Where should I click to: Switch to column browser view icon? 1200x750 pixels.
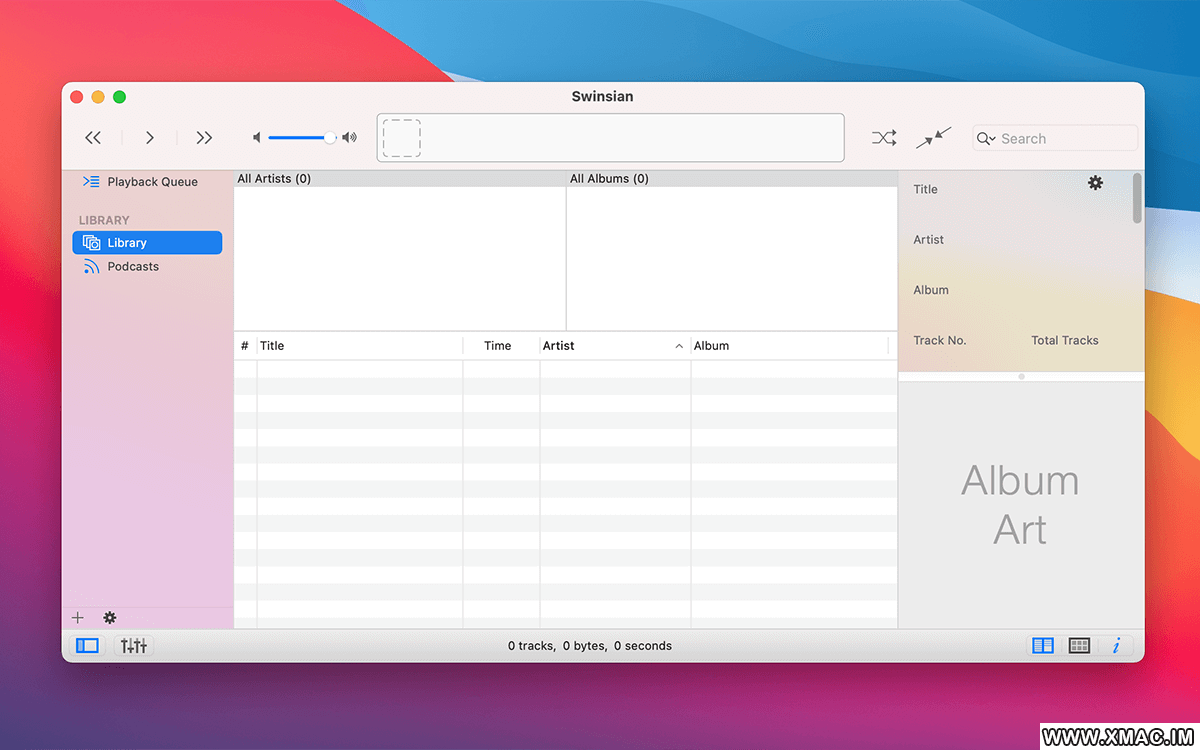point(1042,646)
